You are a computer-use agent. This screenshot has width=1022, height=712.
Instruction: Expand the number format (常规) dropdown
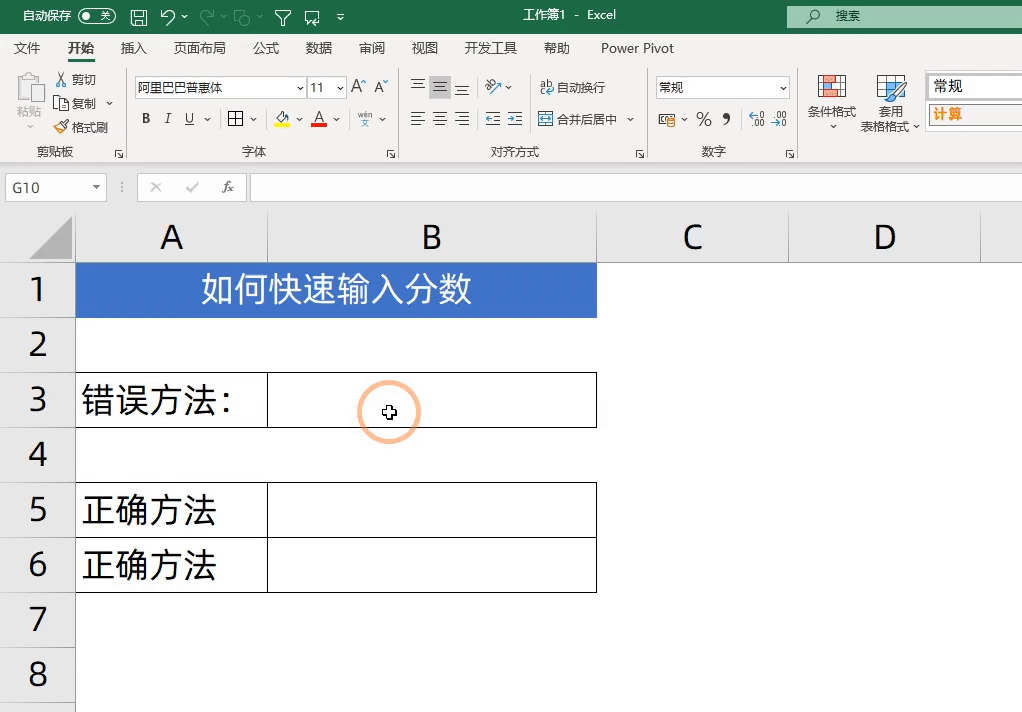[x=782, y=88]
